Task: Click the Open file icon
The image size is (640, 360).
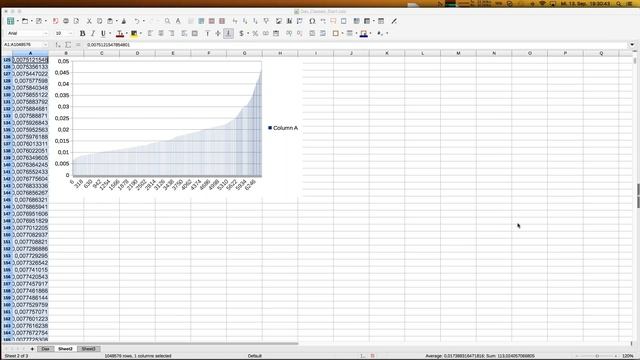Action: coord(25,21)
